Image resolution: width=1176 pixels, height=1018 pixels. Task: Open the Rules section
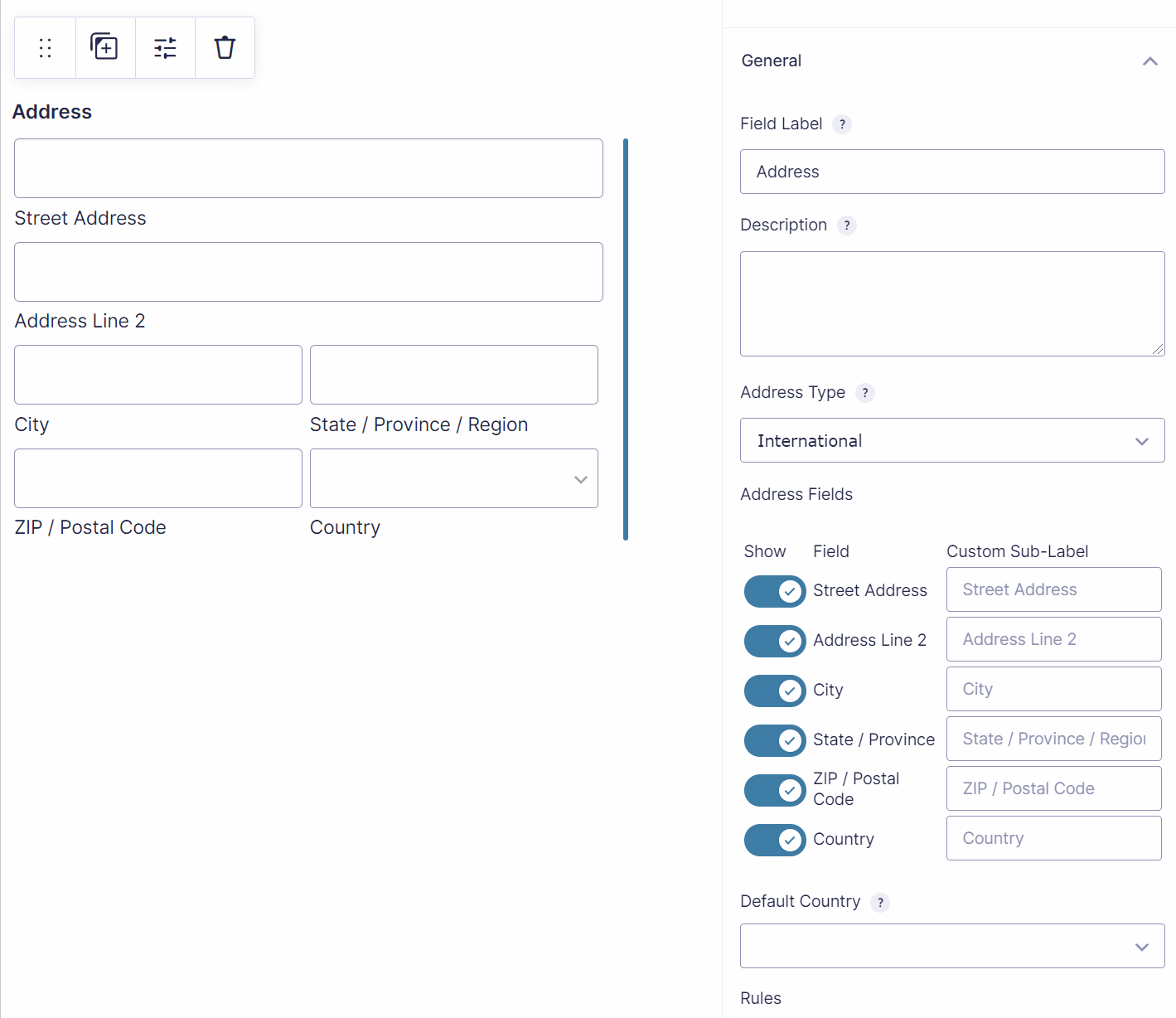pyautogui.click(x=761, y=998)
